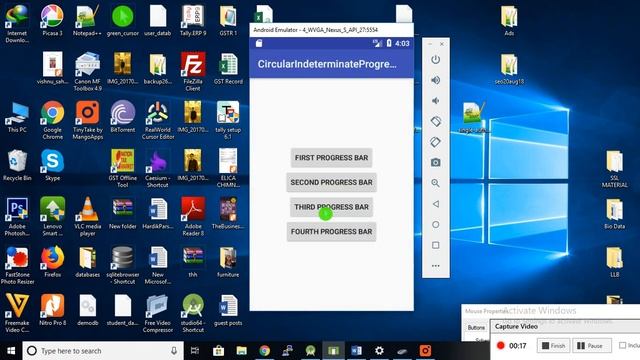640x360 pixels.
Task: Select the TinyTake by MangoApps icon
Action: (x=87, y=120)
